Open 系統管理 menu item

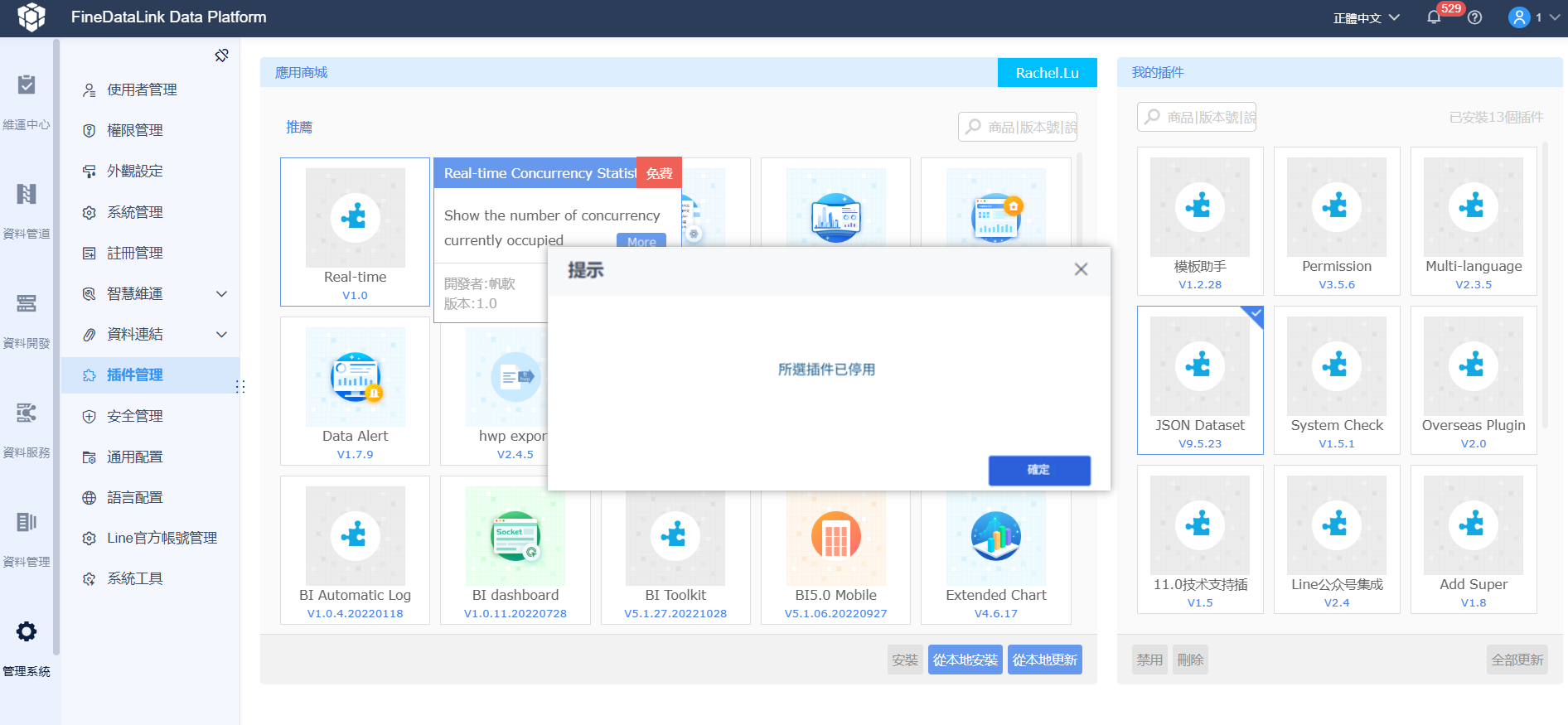[x=150, y=212]
